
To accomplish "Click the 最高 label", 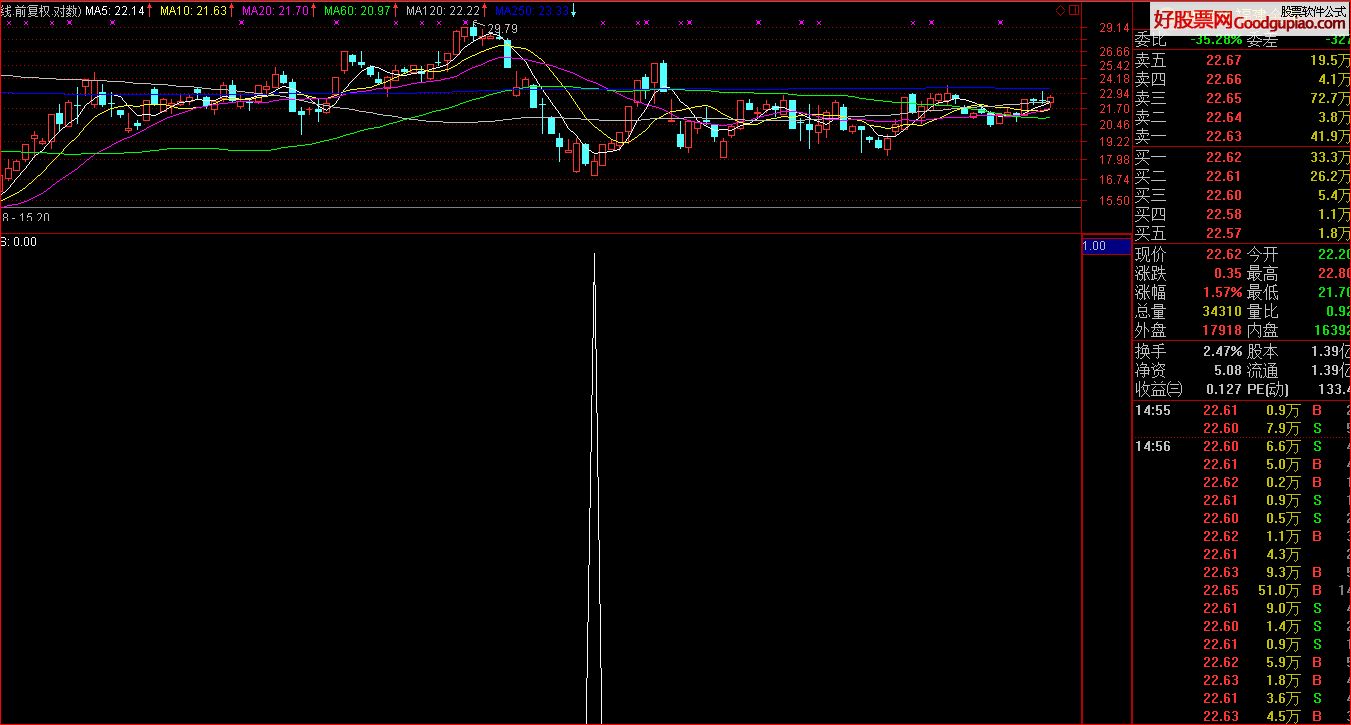I will click(x=1262, y=274).
